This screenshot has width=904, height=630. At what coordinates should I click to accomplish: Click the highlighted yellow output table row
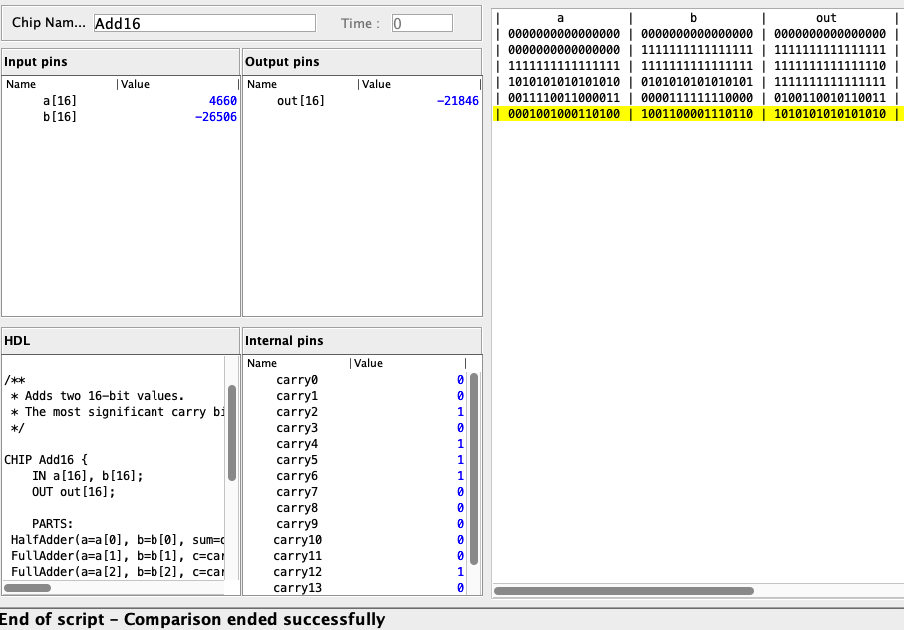698,114
